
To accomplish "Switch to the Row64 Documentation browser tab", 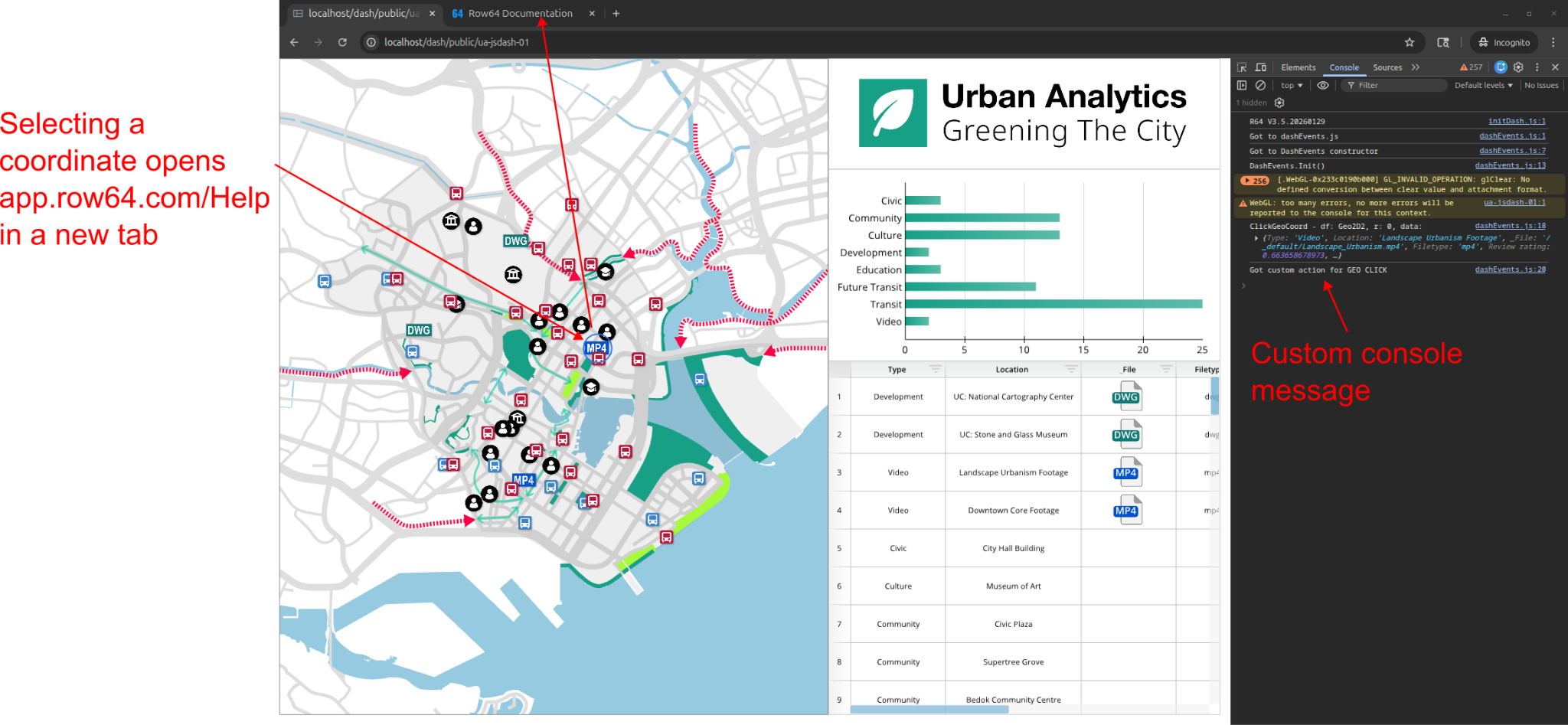I will pos(520,13).
